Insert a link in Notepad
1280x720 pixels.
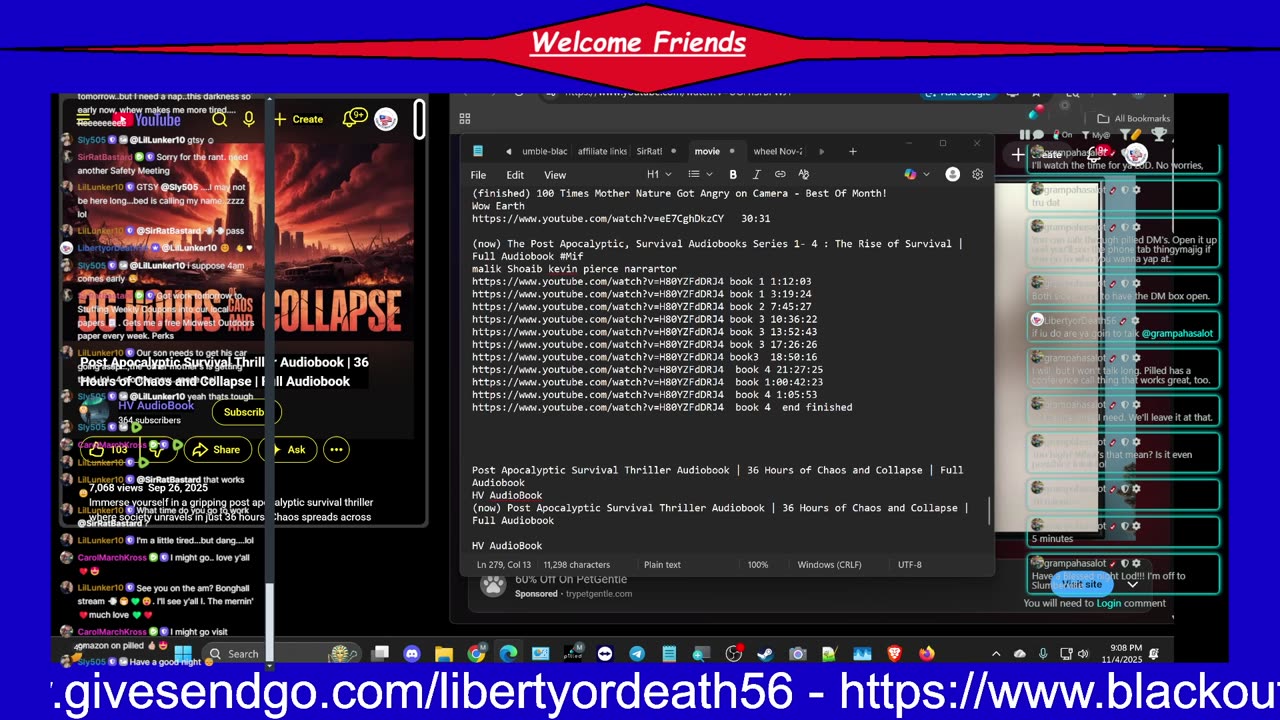[780, 174]
